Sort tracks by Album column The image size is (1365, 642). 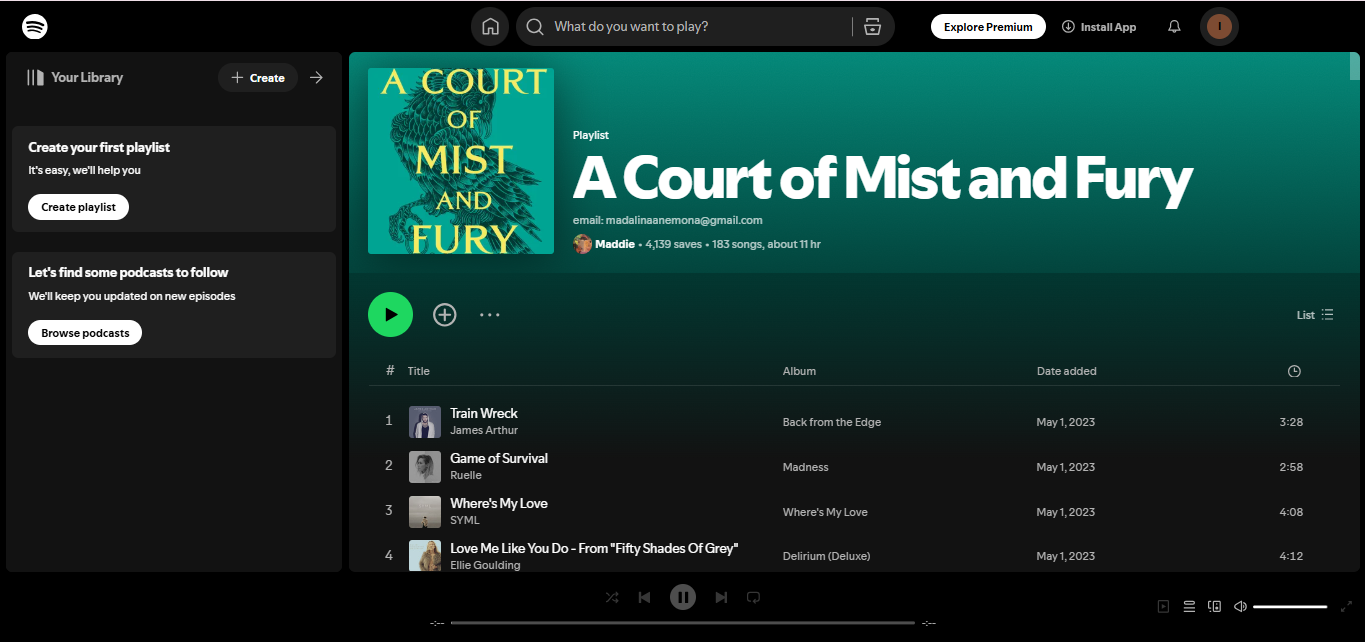pyautogui.click(x=799, y=371)
